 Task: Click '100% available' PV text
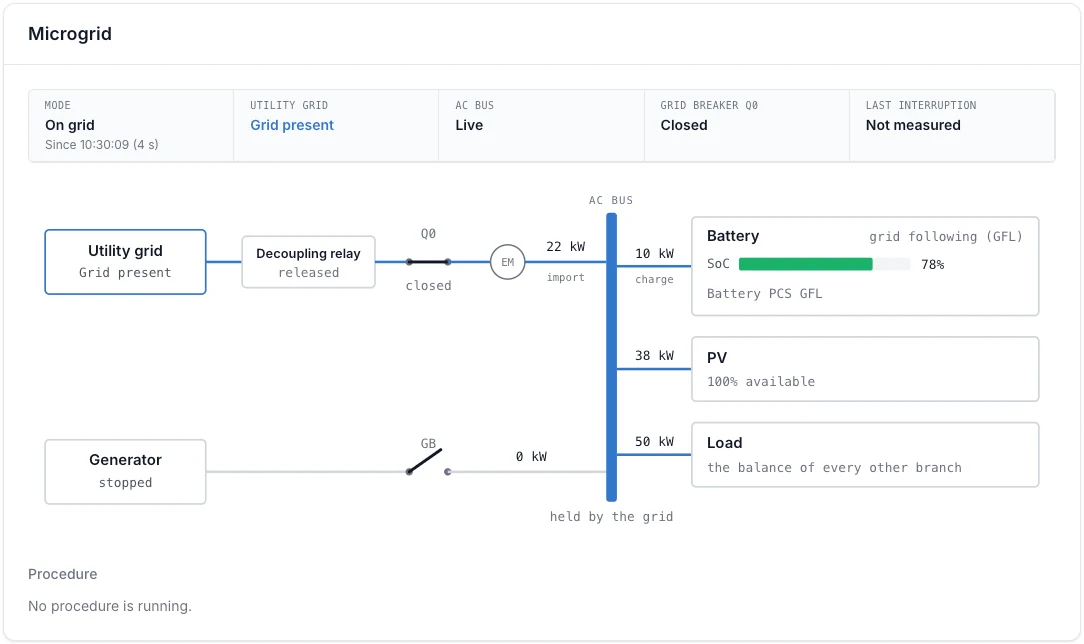(x=760, y=381)
